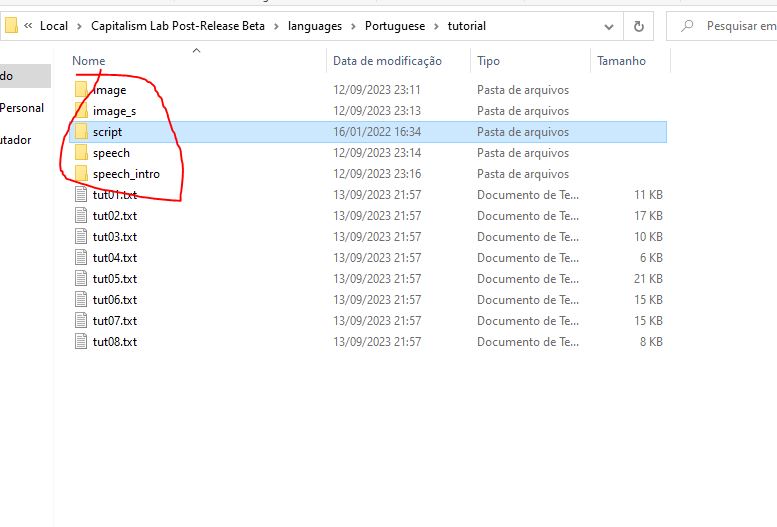Image resolution: width=777 pixels, height=527 pixels.
Task: Sort by Tipo column header
Action: (488, 60)
